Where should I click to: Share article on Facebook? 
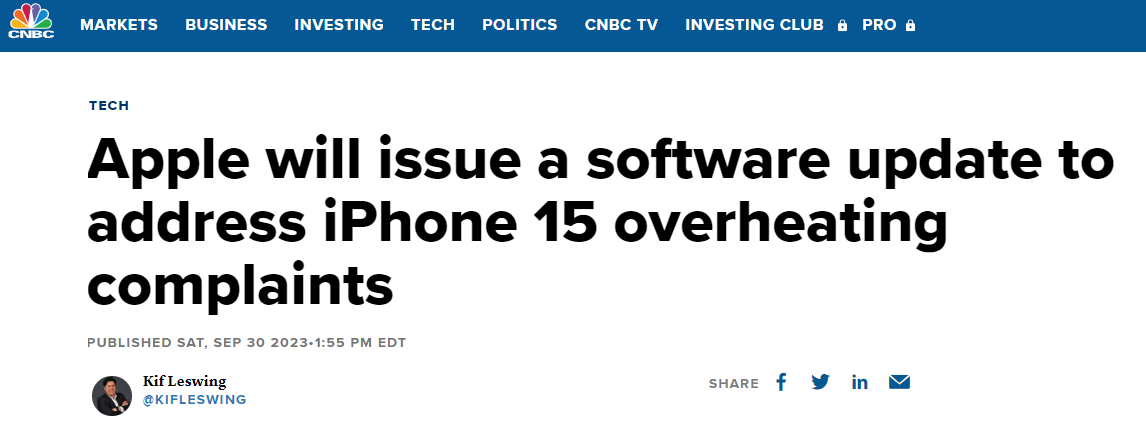(782, 382)
